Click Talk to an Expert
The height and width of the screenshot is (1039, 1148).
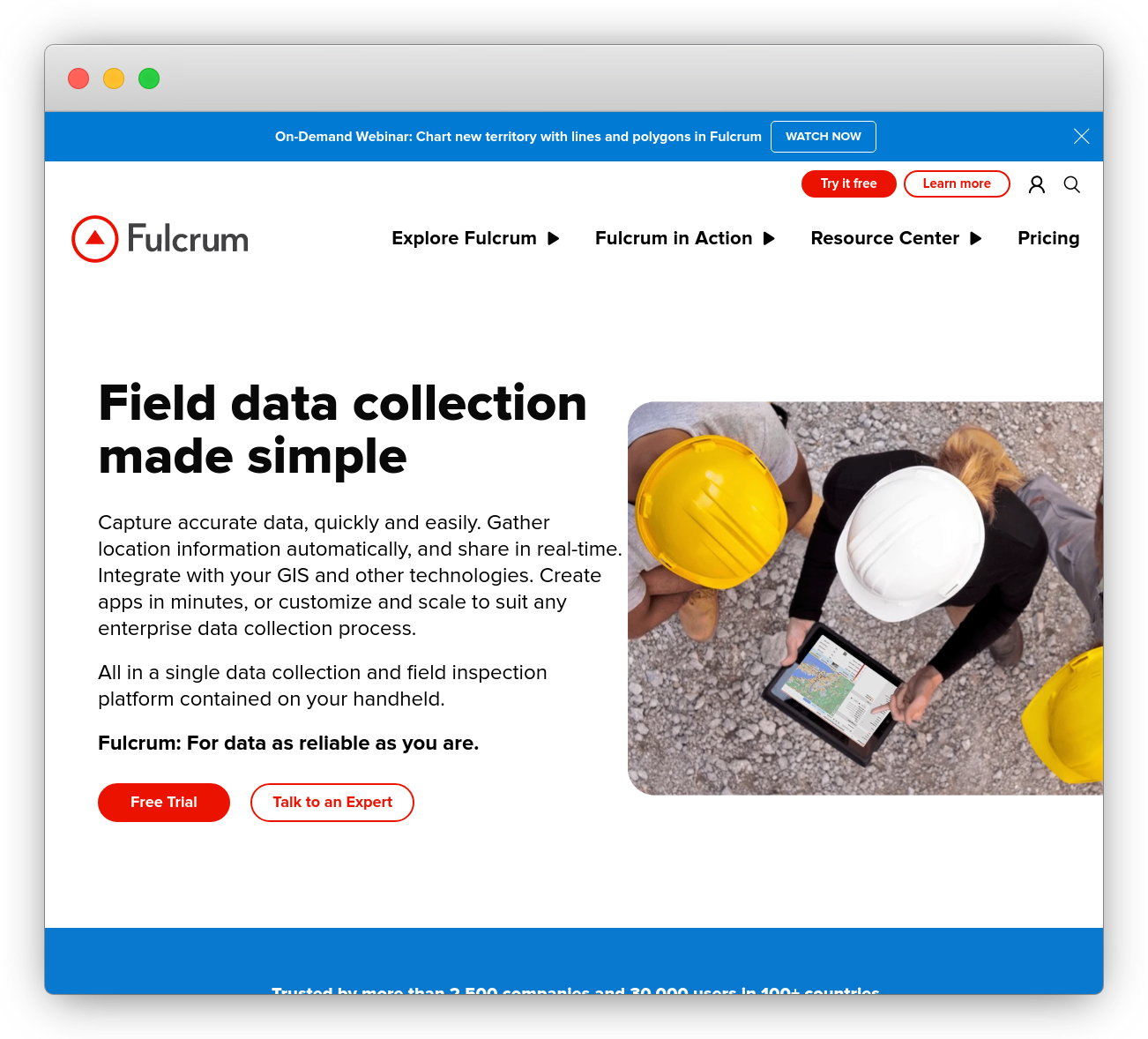click(332, 802)
